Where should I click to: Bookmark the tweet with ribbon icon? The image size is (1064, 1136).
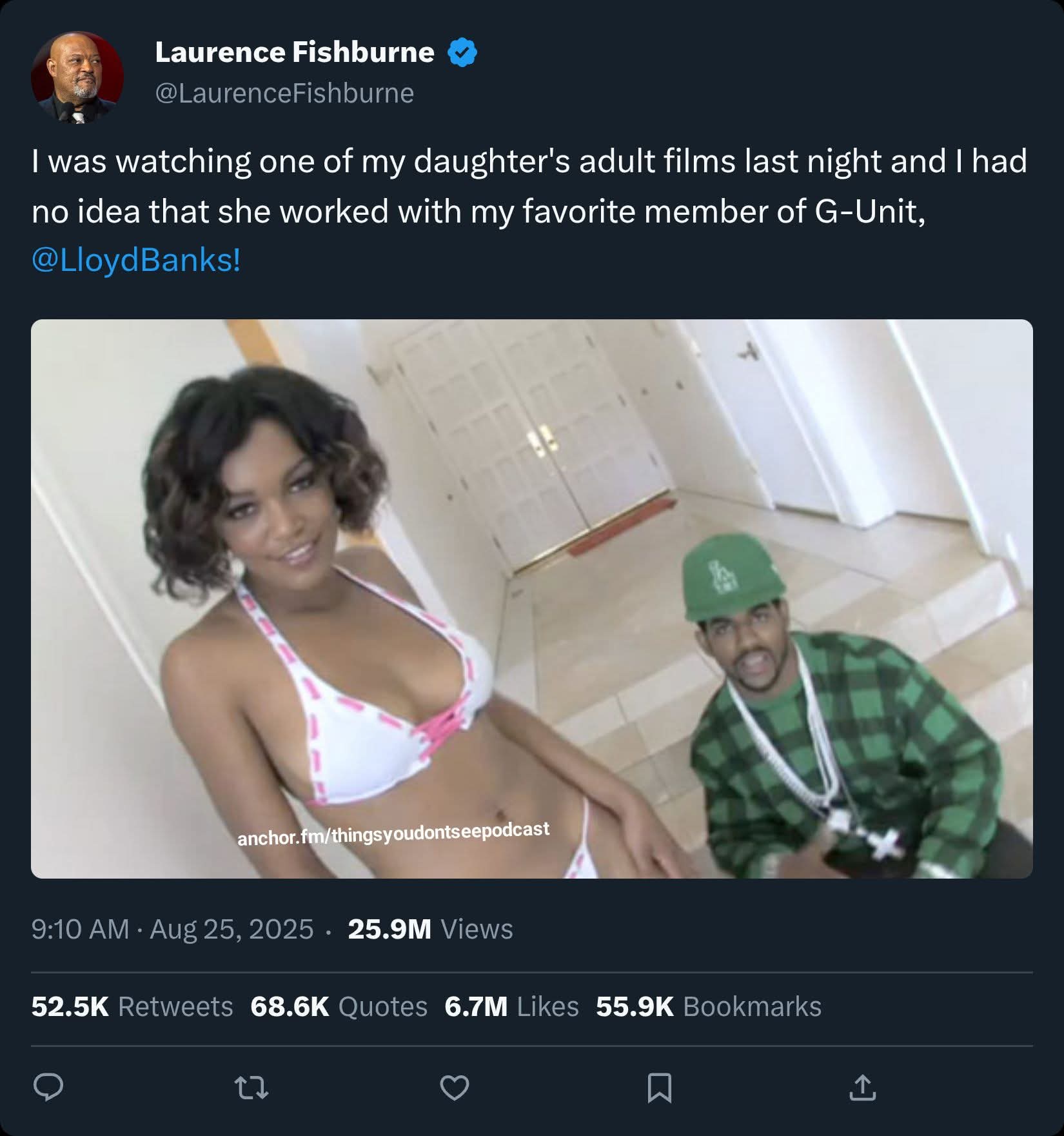click(x=659, y=1088)
